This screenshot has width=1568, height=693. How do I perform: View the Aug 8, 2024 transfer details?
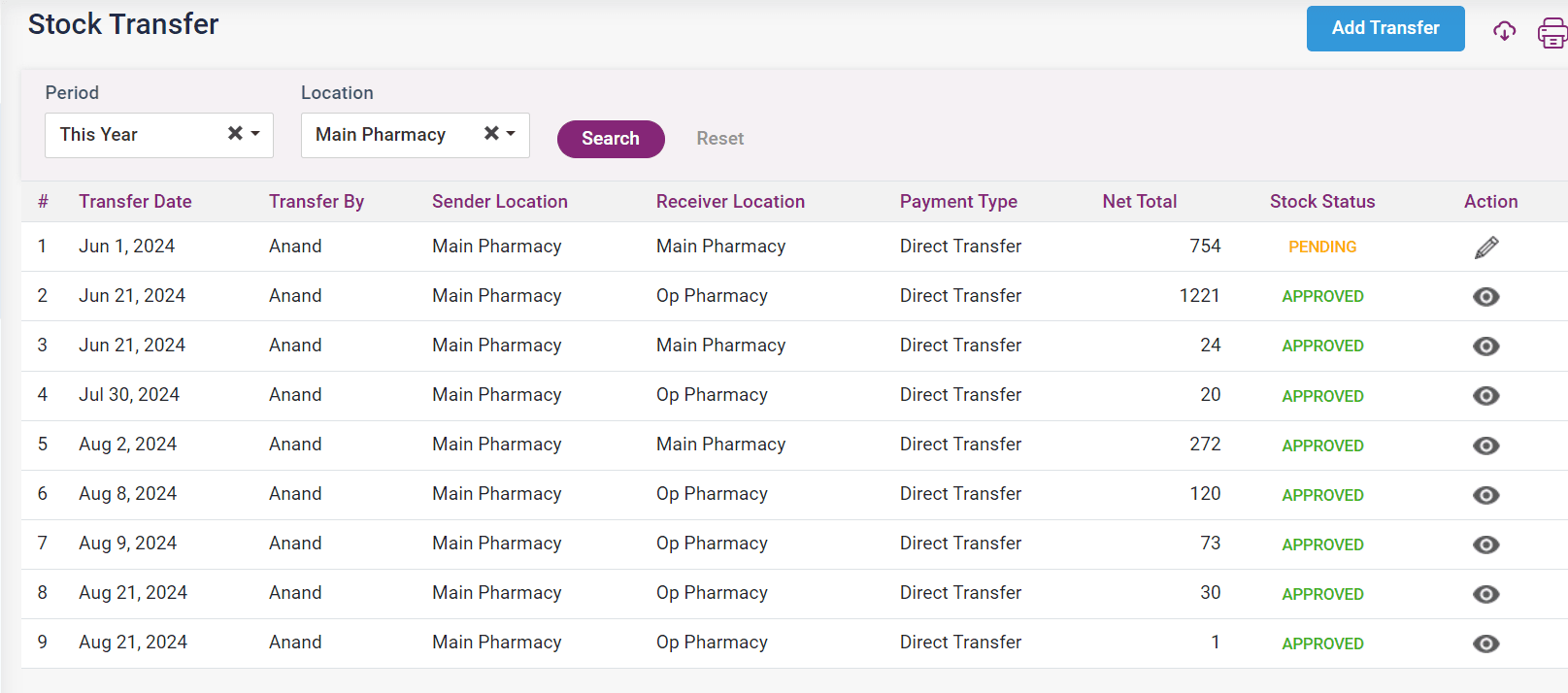point(1485,495)
